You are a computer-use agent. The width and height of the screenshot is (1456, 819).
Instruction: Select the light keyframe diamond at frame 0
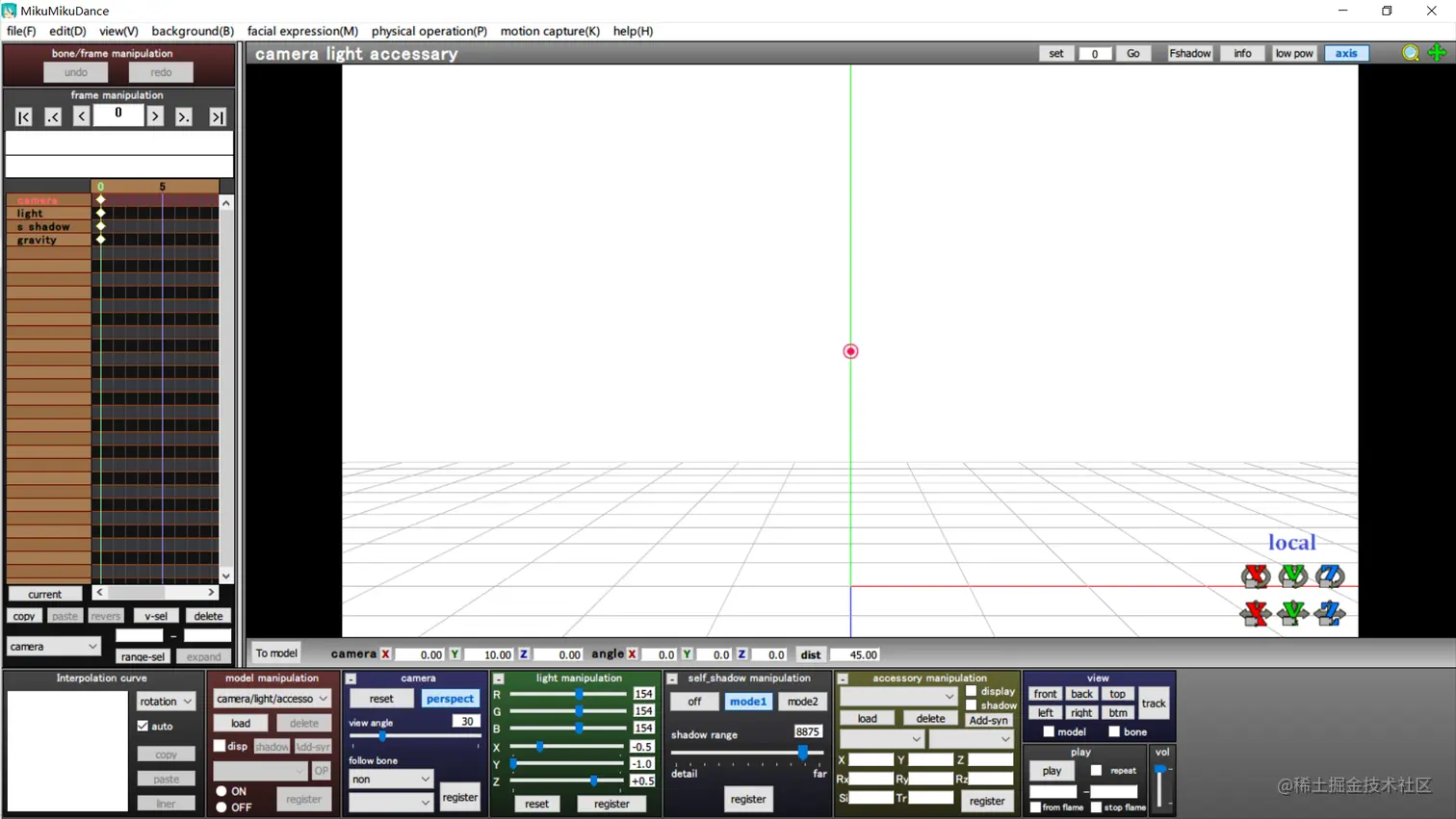pos(100,213)
